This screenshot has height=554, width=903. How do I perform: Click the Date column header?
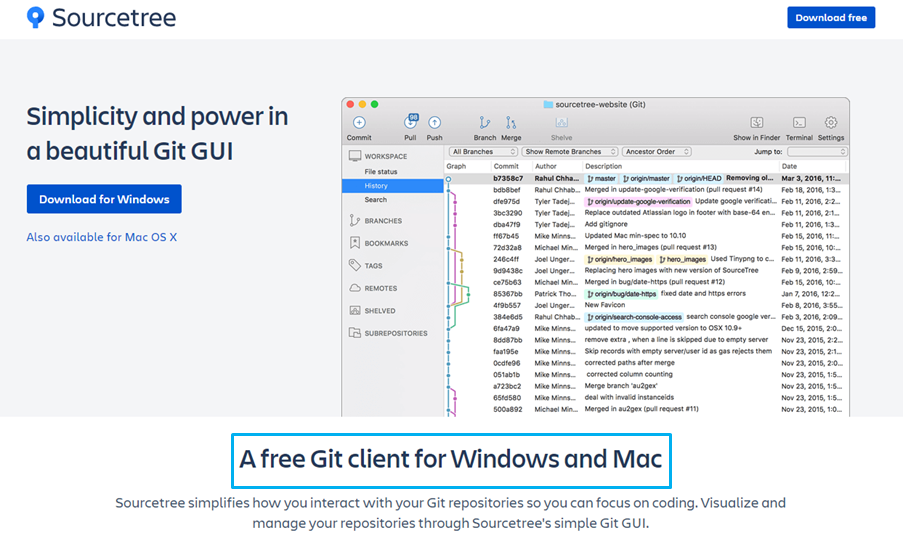click(789, 166)
